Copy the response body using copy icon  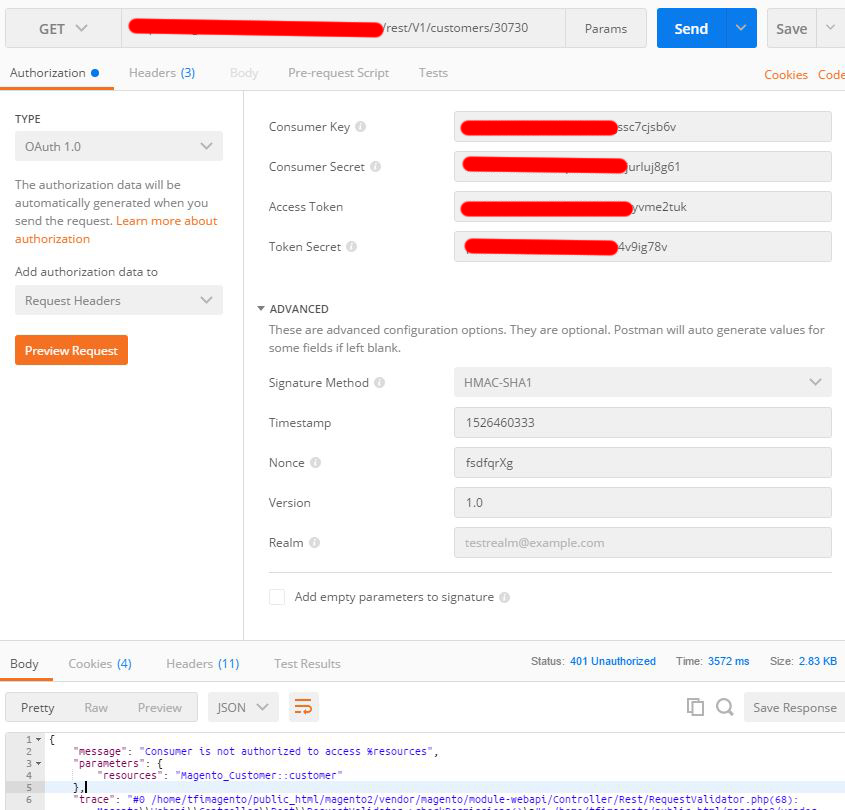coord(696,706)
